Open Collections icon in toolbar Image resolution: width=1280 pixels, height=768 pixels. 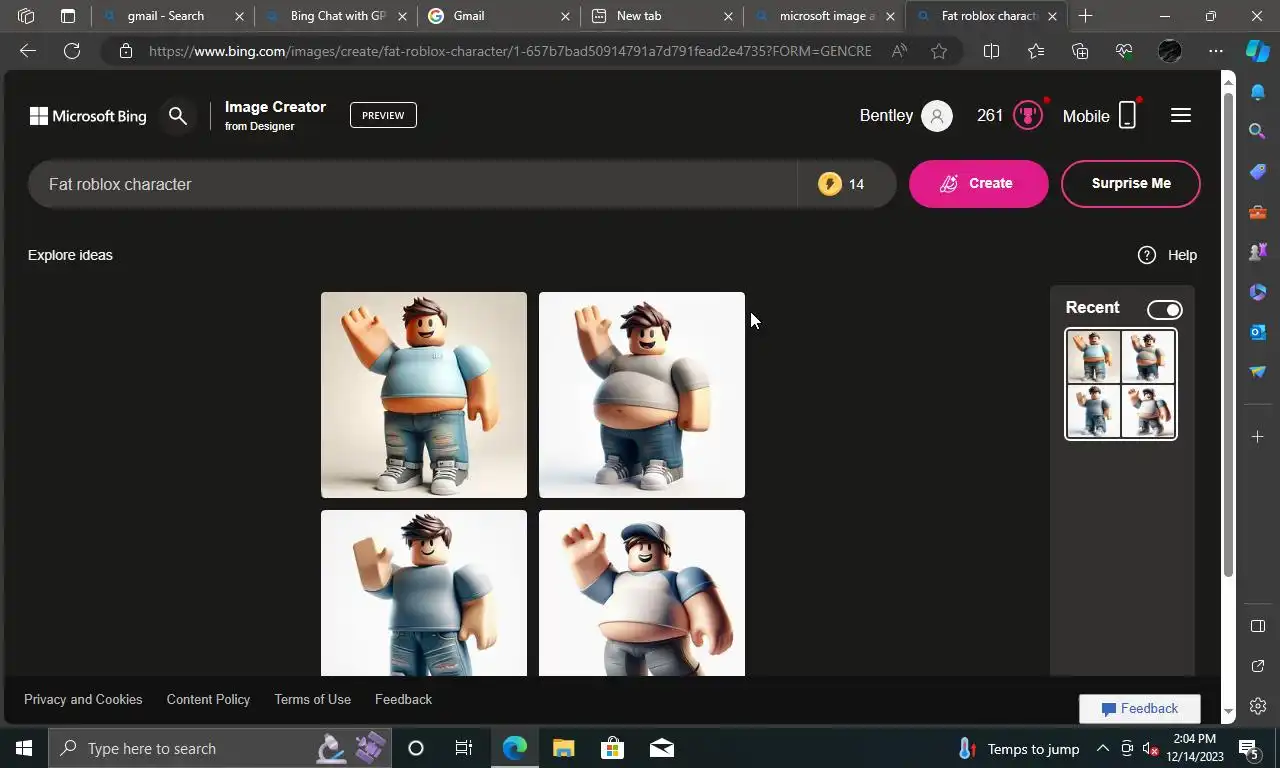pos(1079,51)
